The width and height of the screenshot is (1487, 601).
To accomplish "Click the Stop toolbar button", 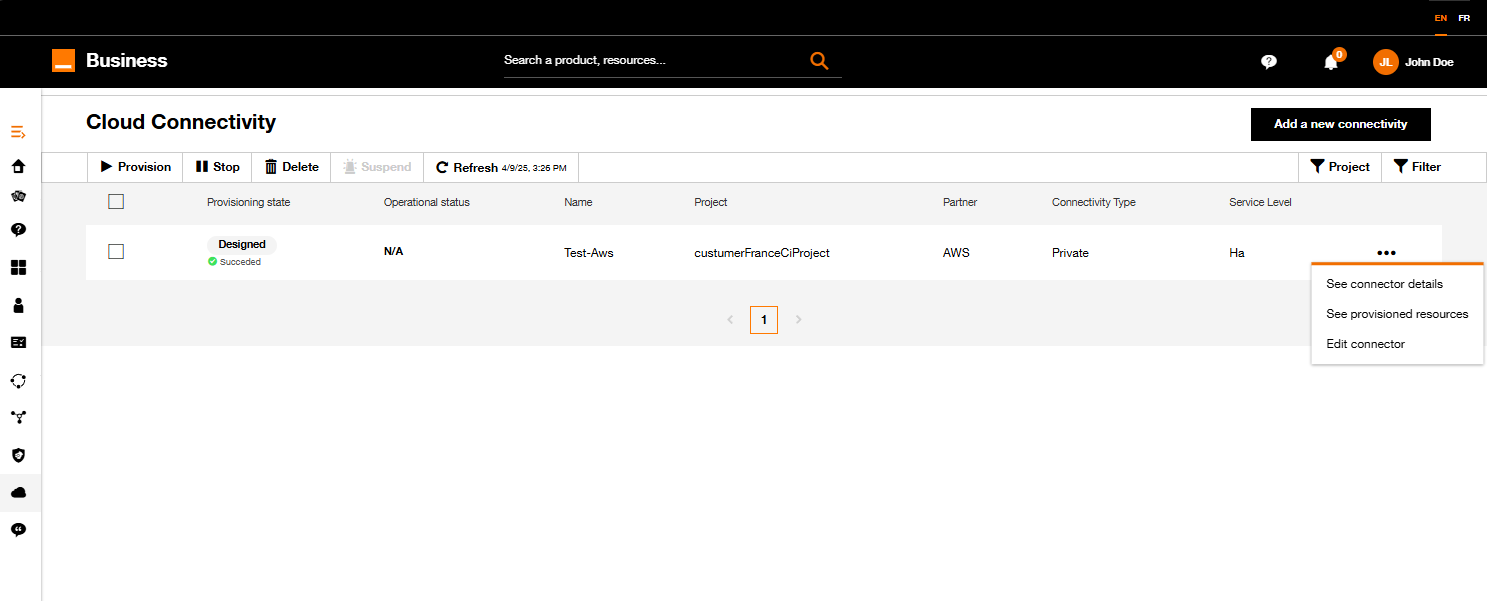I will click(x=218, y=167).
